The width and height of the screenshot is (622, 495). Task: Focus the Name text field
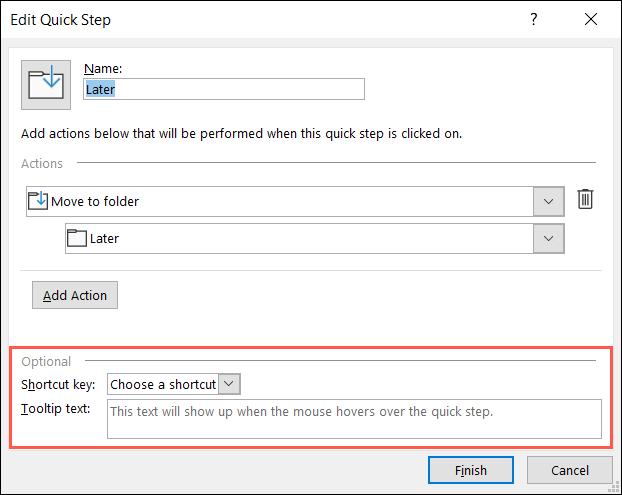[x=224, y=89]
